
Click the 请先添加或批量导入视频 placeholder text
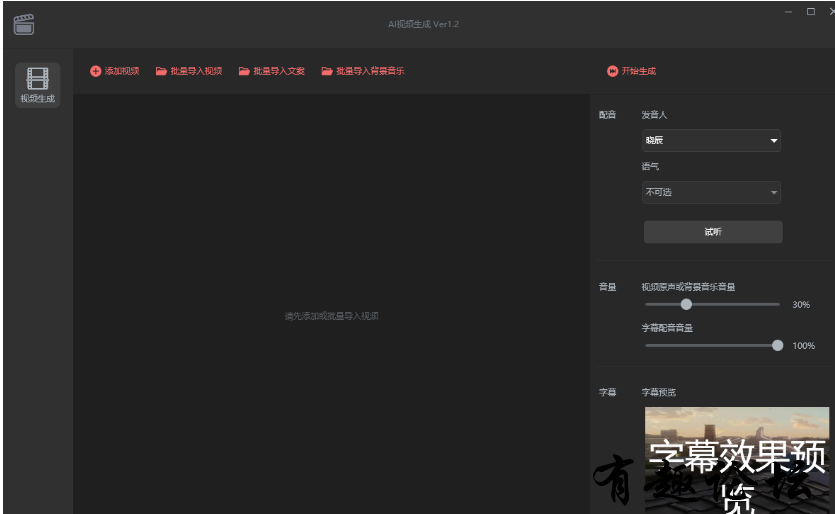pos(331,316)
